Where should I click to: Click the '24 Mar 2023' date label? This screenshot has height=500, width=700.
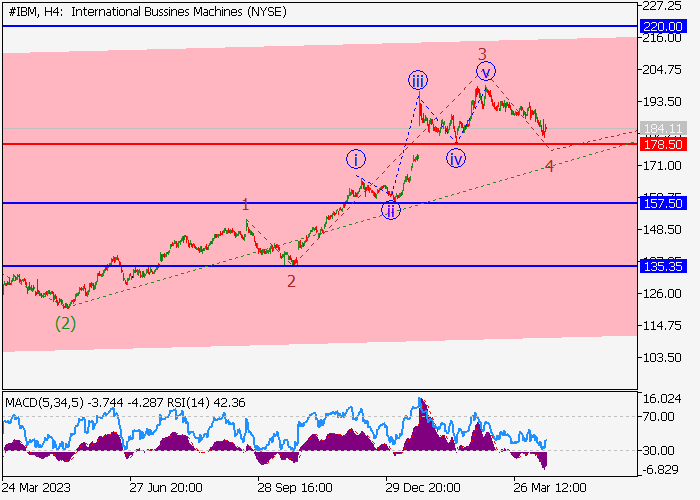[x=36, y=487]
